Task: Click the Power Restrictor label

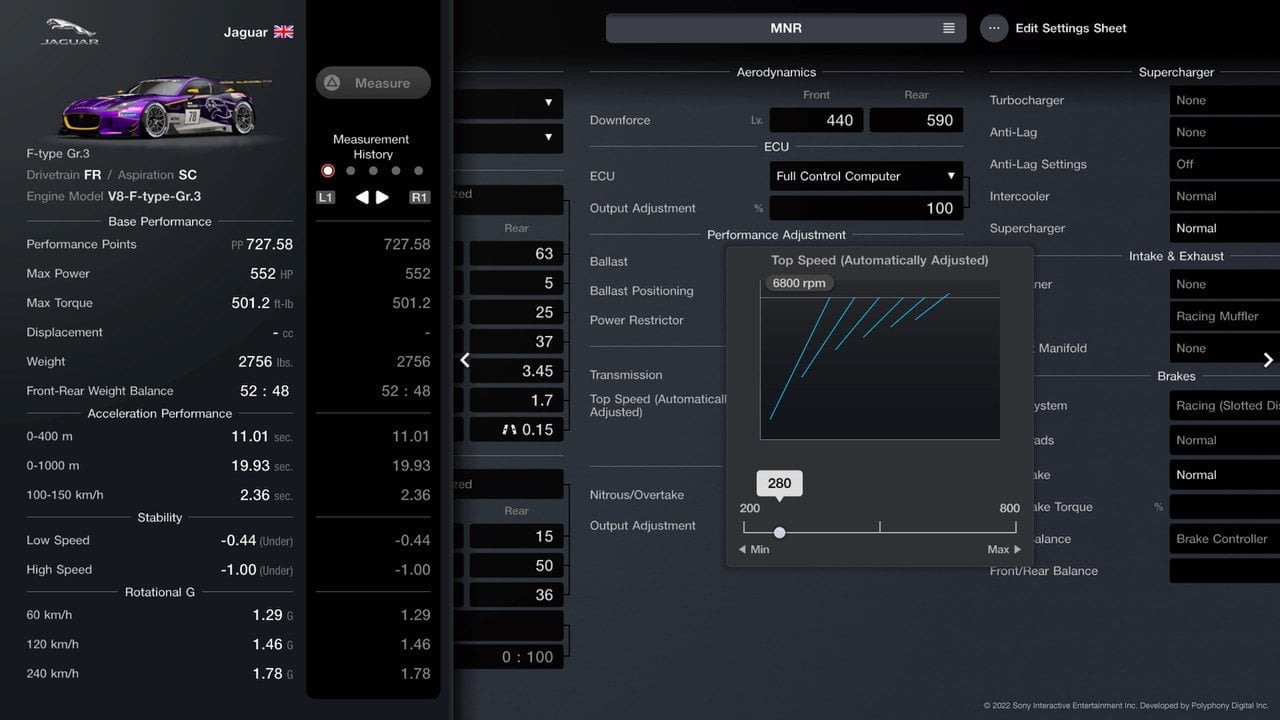Action: click(637, 320)
